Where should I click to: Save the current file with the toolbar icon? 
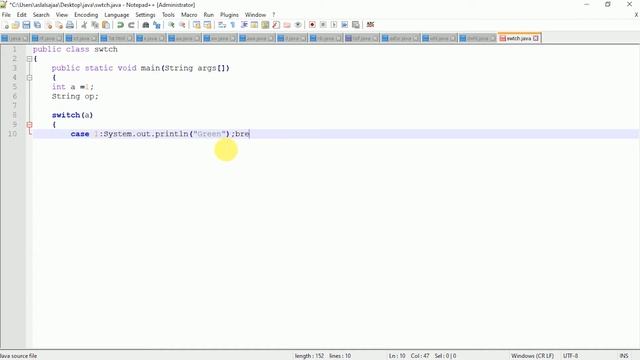(x=27, y=25)
